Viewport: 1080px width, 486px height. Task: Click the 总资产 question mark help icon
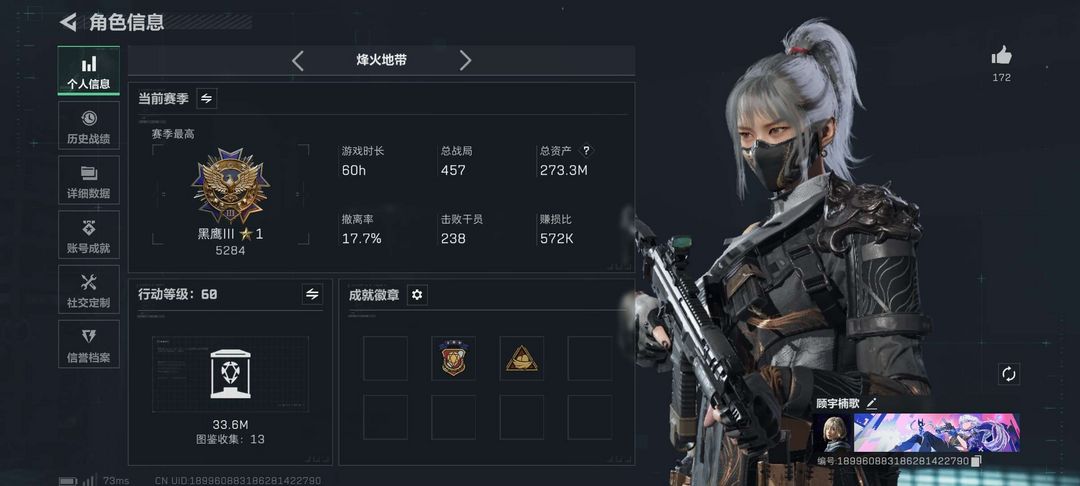pyautogui.click(x=586, y=150)
